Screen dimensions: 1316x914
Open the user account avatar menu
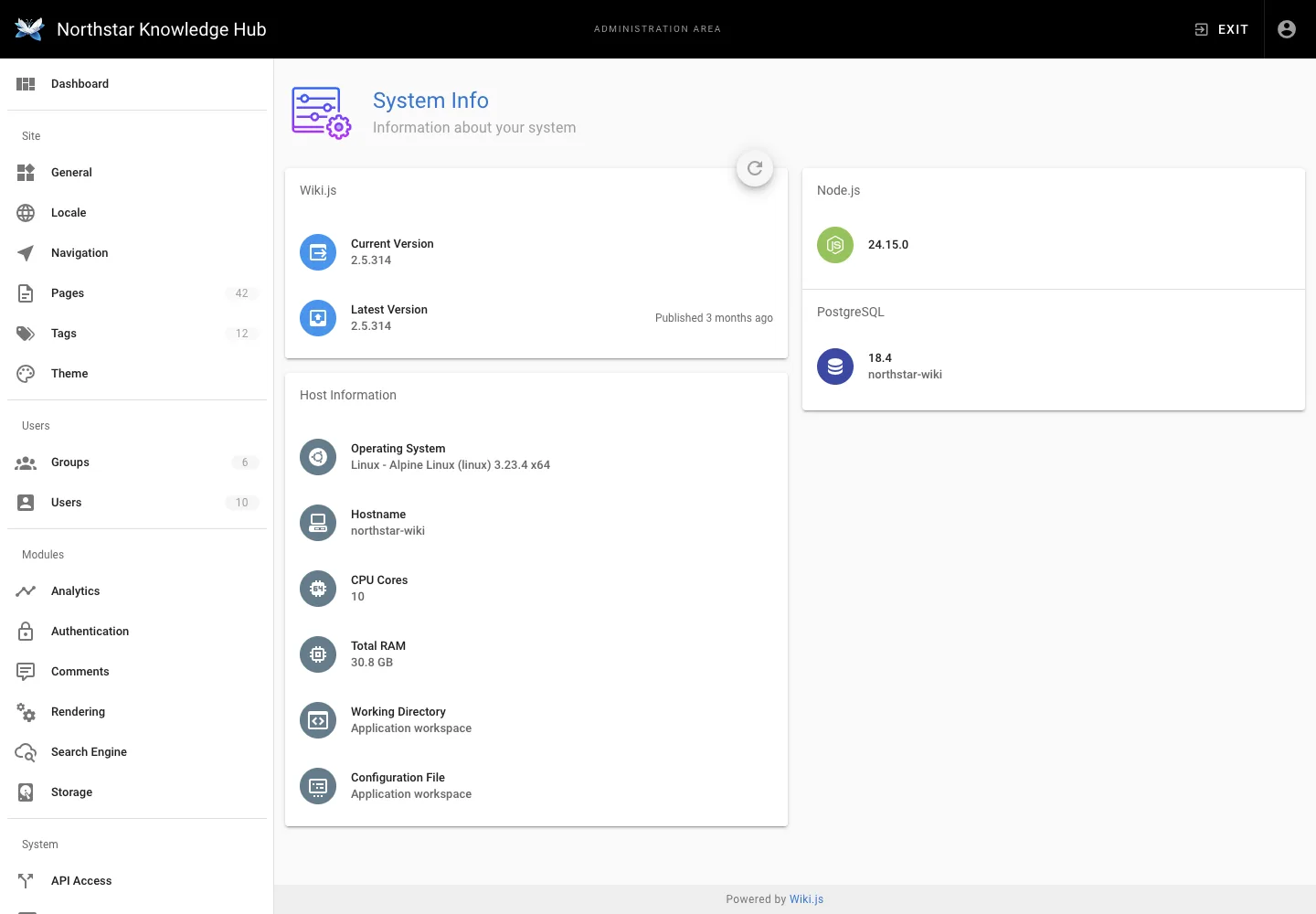[x=1287, y=29]
